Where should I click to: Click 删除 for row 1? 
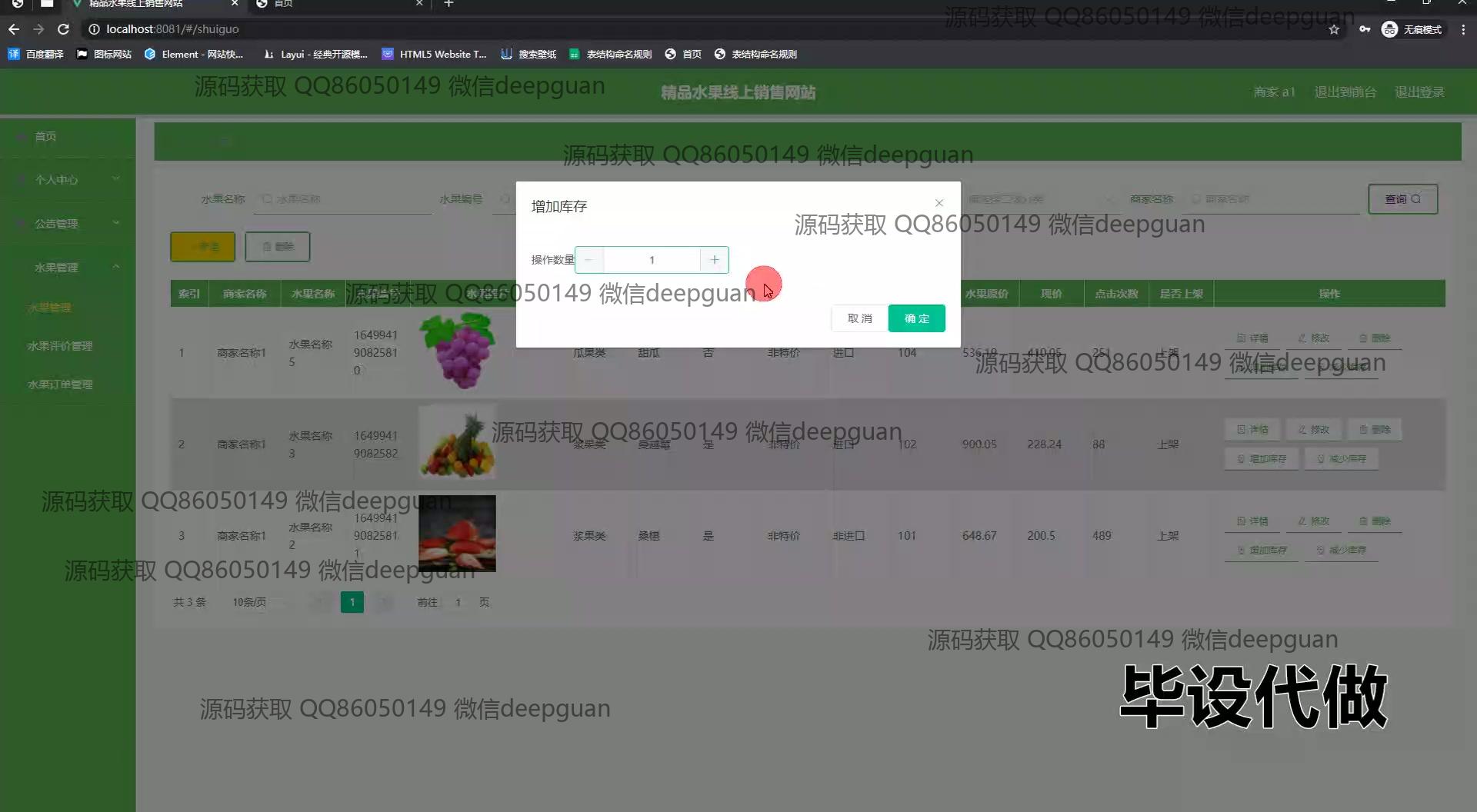tap(1374, 338)
